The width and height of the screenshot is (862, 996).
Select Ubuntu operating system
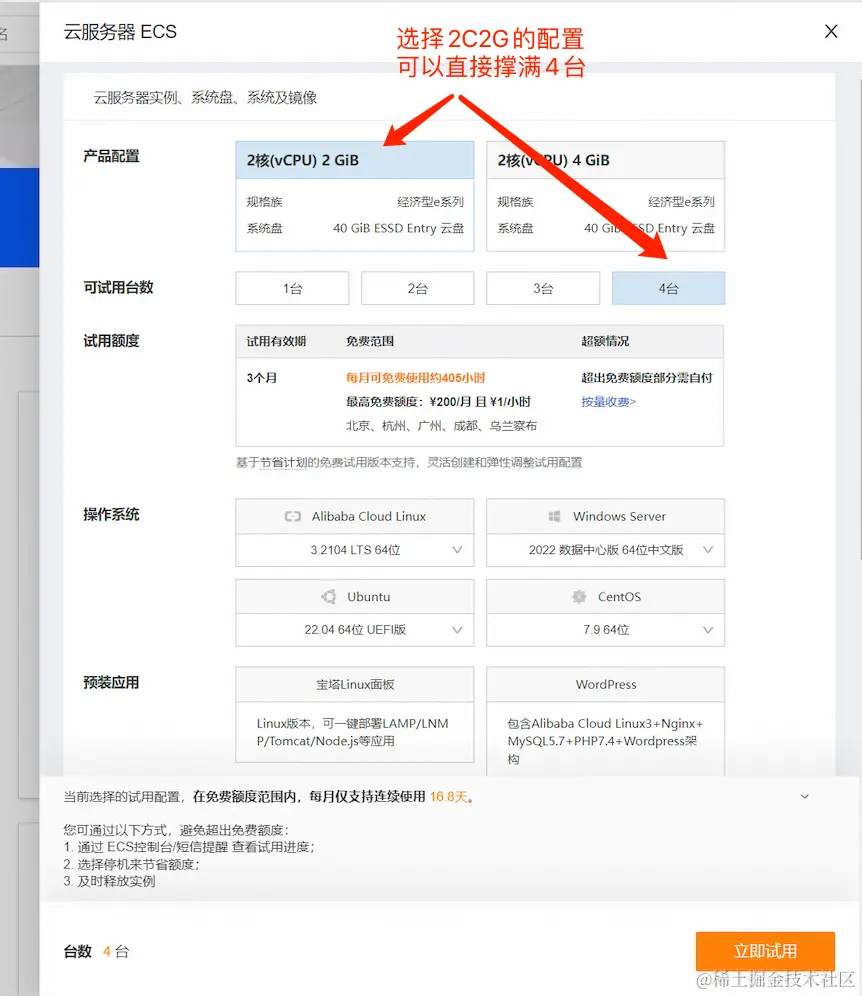pyautogui.click(x=354, y=596)
